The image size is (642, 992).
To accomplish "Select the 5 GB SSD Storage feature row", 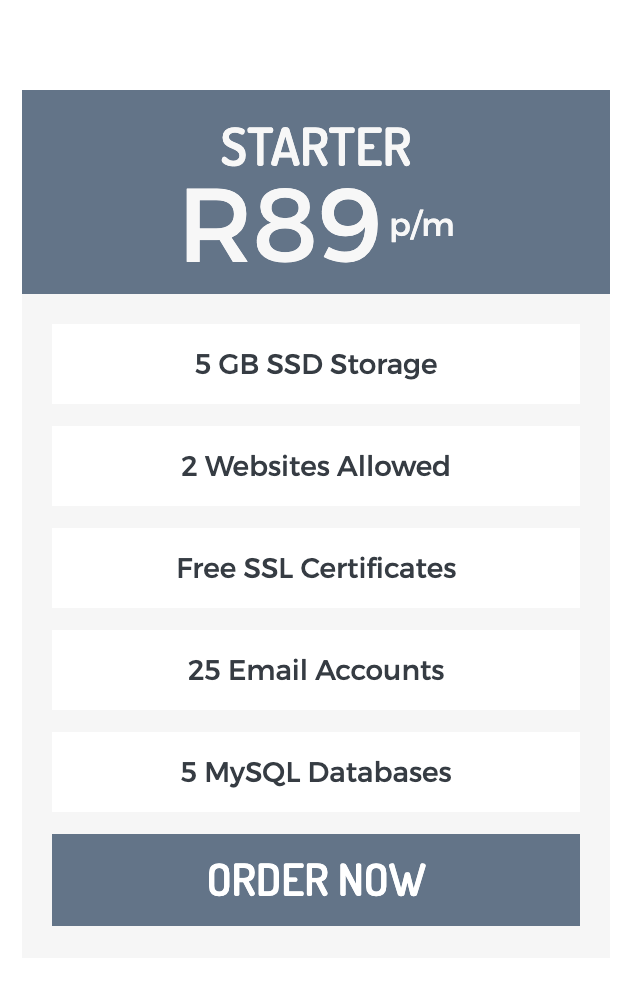I will (x=316, y=364).
